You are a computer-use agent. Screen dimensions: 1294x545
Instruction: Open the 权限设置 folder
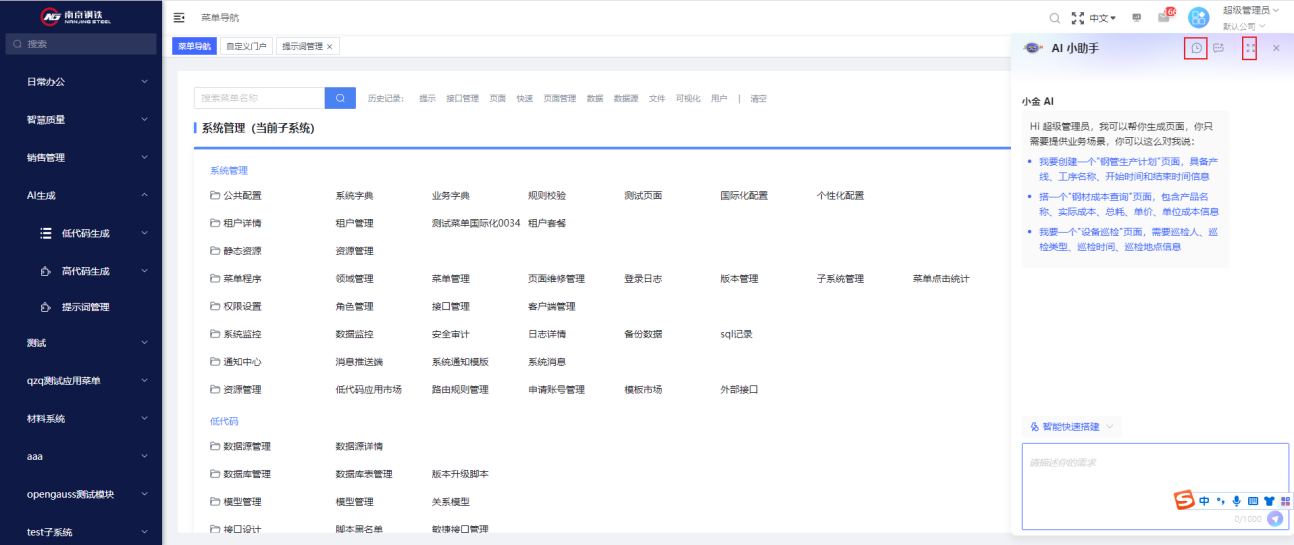coord(235,306)
